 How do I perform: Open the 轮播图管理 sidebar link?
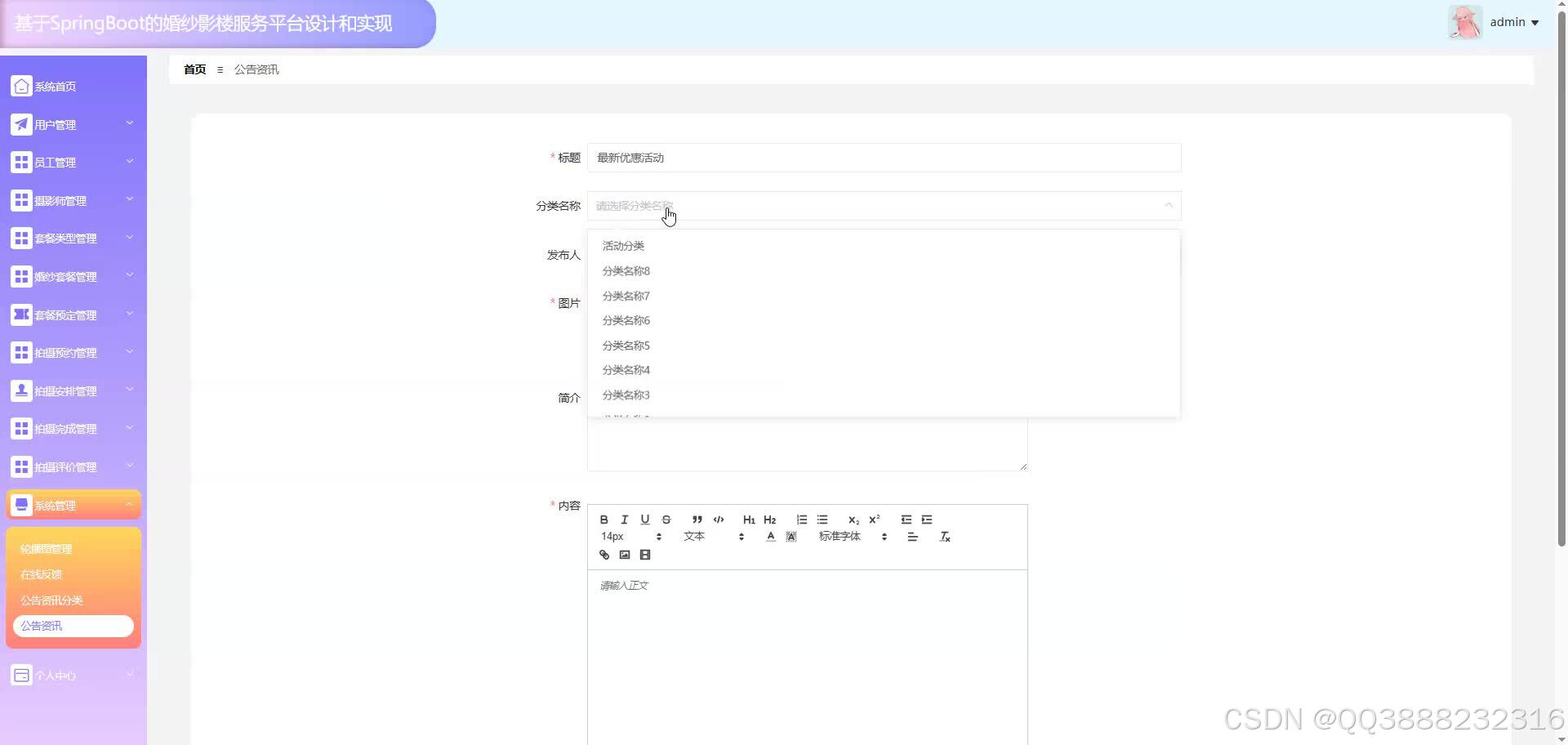tap(45, 548)
